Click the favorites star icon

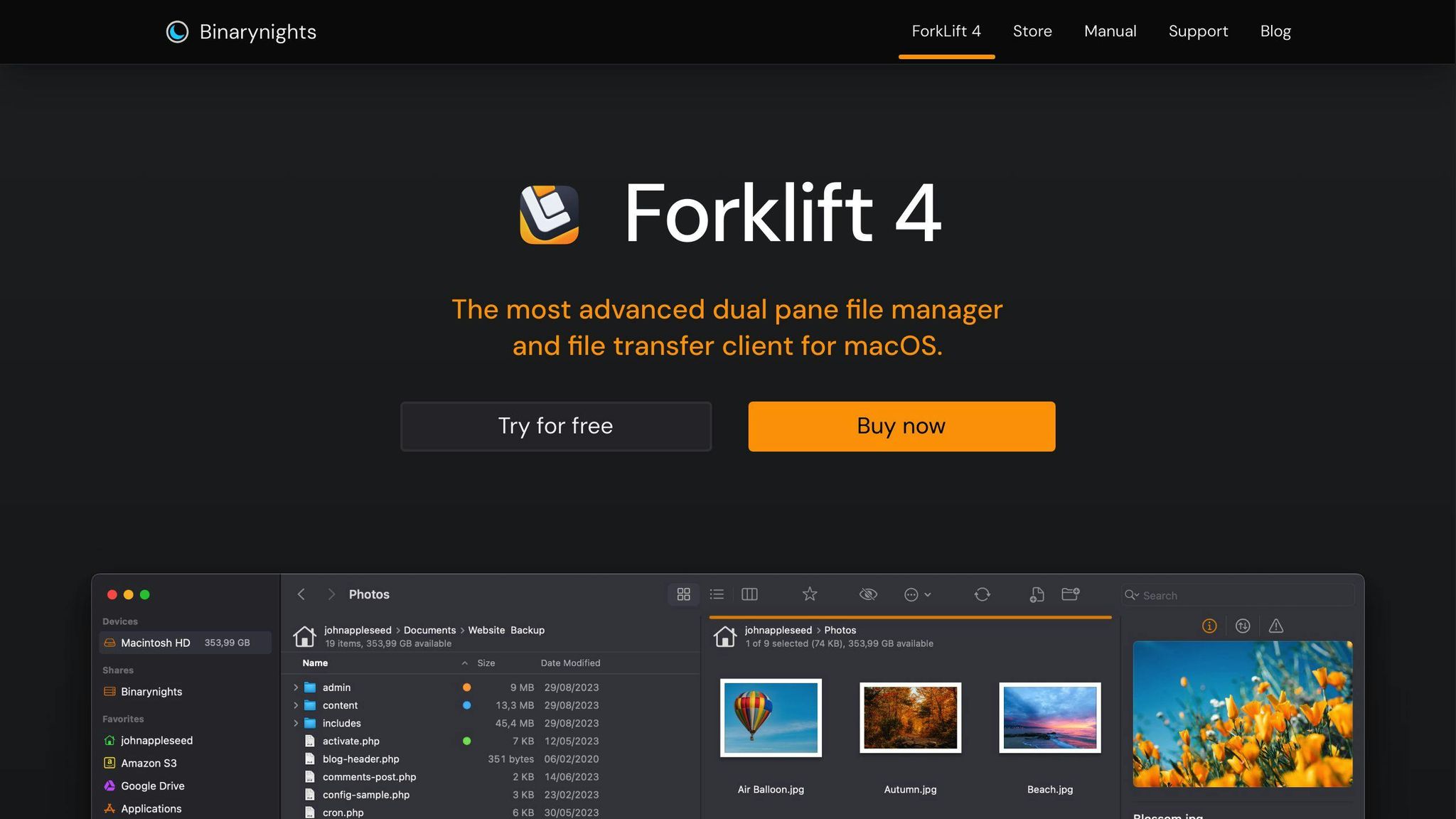pyautogui.click(x=809, y=594)
